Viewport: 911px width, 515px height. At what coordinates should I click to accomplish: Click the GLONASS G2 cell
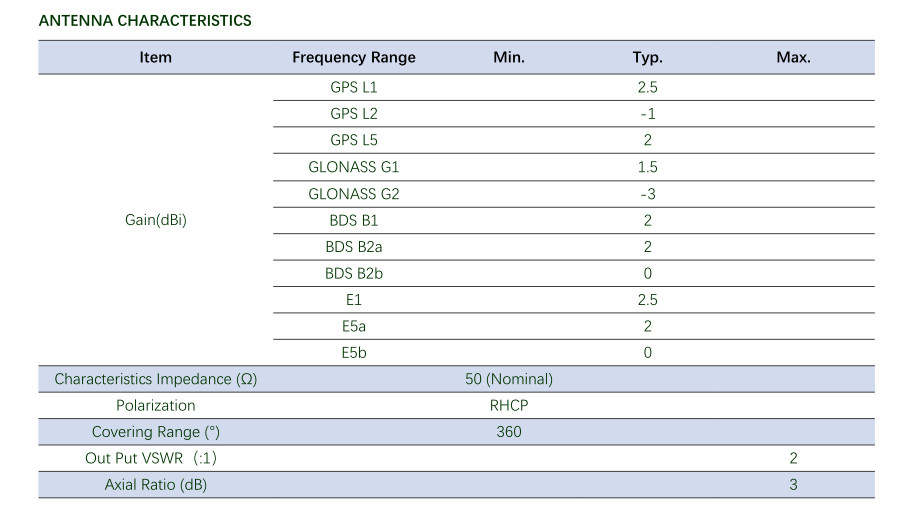tap(353, 194)
